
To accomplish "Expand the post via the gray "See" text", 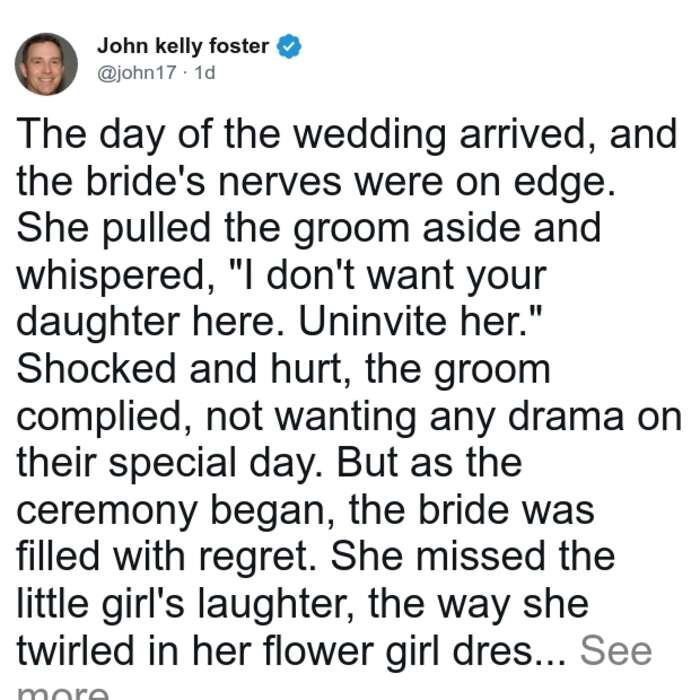I will pyautogui.click(x=616, y=650).
